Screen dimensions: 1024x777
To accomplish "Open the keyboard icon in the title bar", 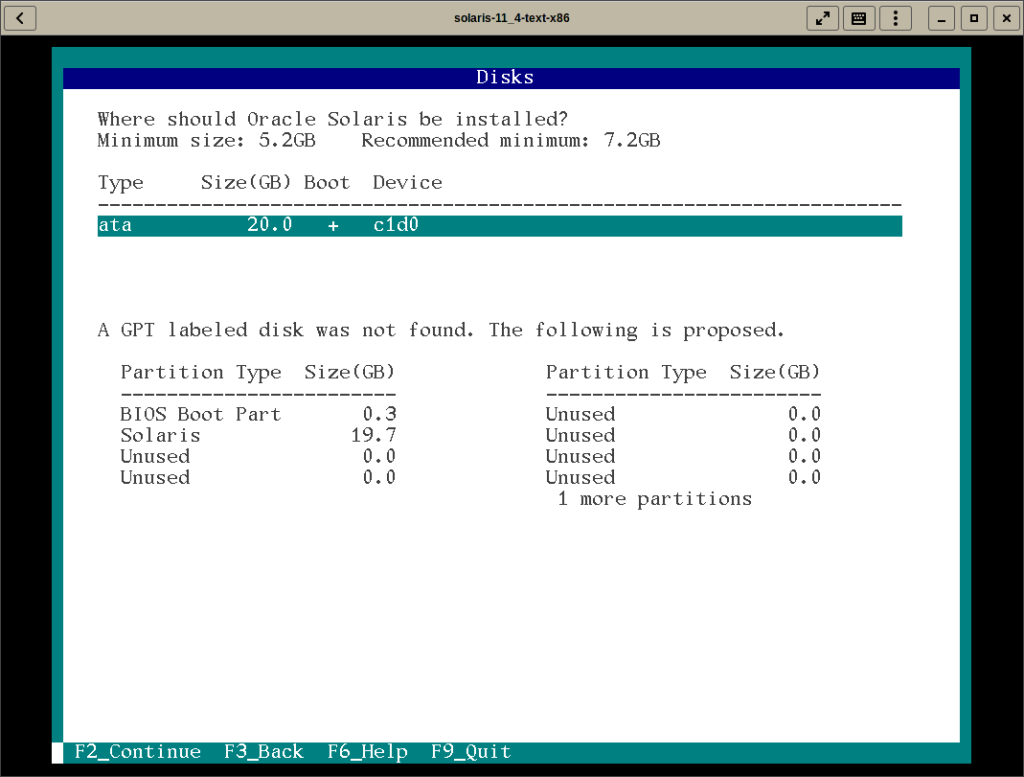I will 859,18.
